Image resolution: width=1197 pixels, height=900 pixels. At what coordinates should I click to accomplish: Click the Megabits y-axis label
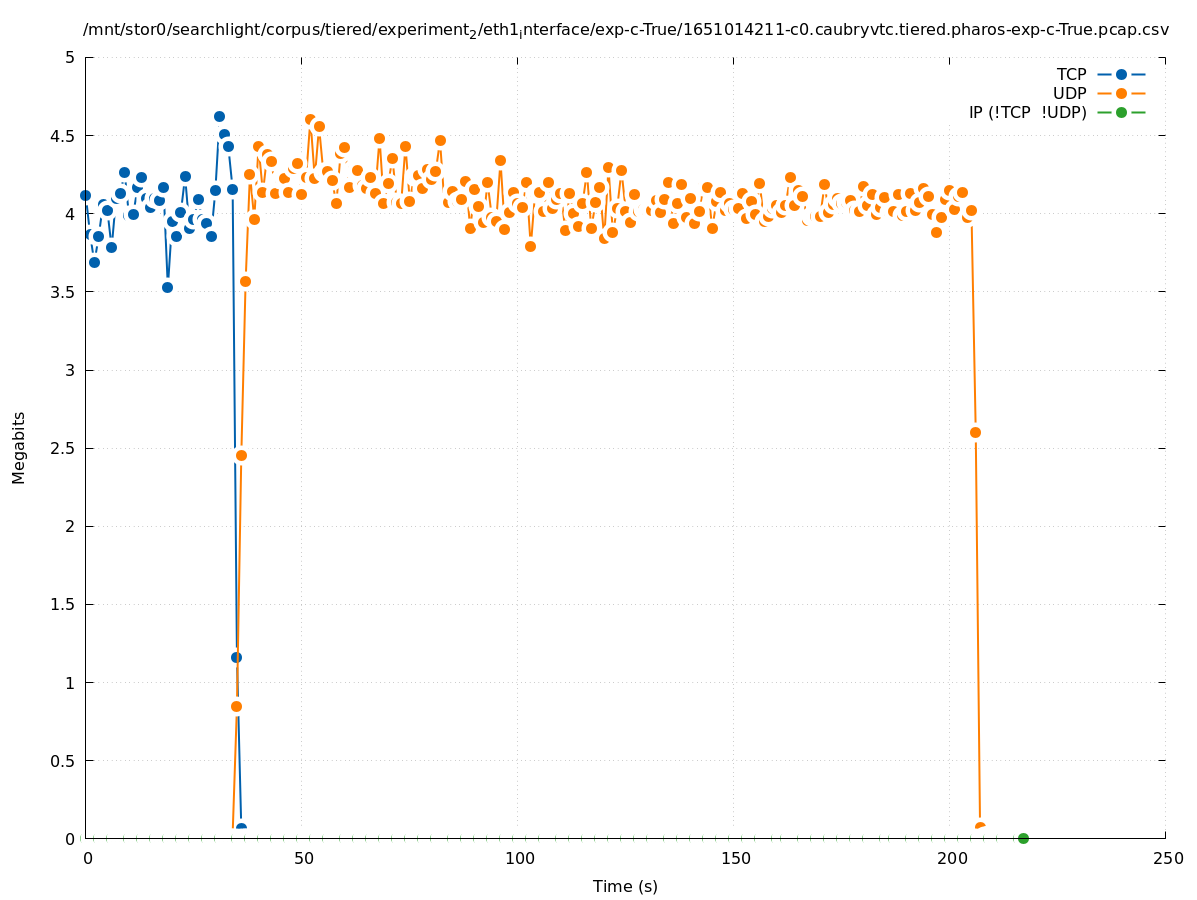point(19,447)
